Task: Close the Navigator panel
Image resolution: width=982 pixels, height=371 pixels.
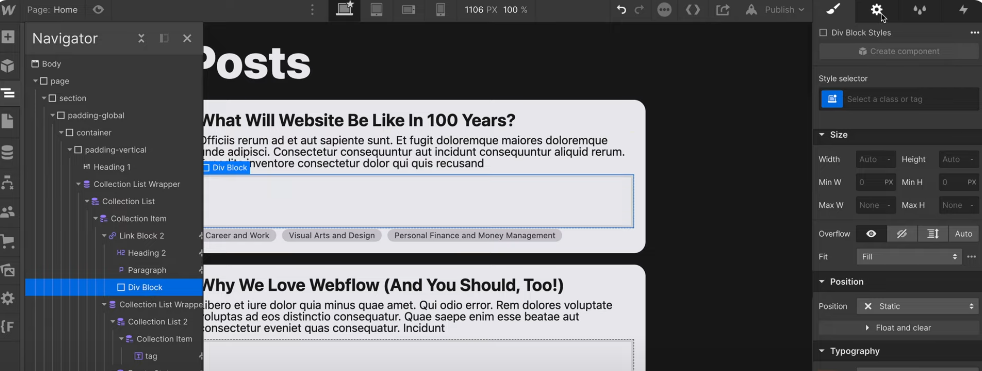Action: click(x=187, y=39)
